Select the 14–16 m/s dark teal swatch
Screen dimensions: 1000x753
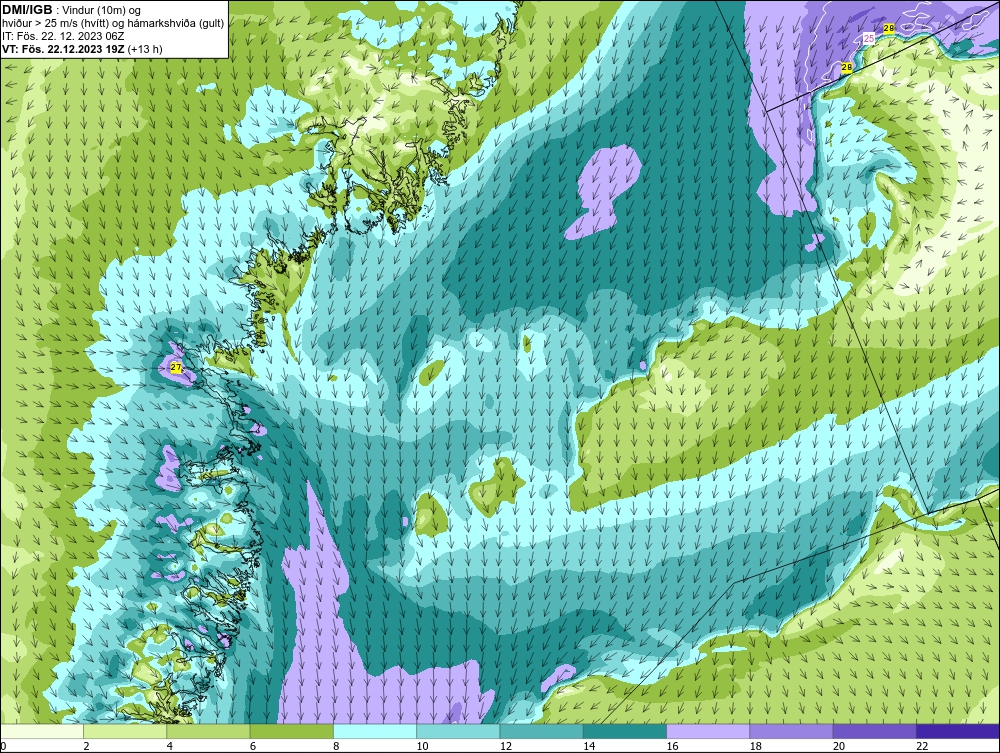click(625, 731)
